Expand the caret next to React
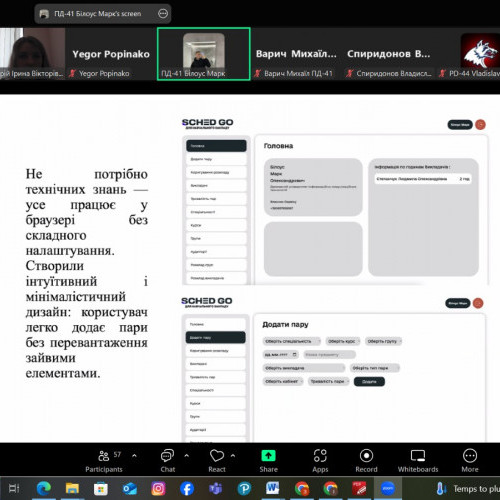Image resolution: width=500 pixels, height=500 pixels. coord(233,455)
